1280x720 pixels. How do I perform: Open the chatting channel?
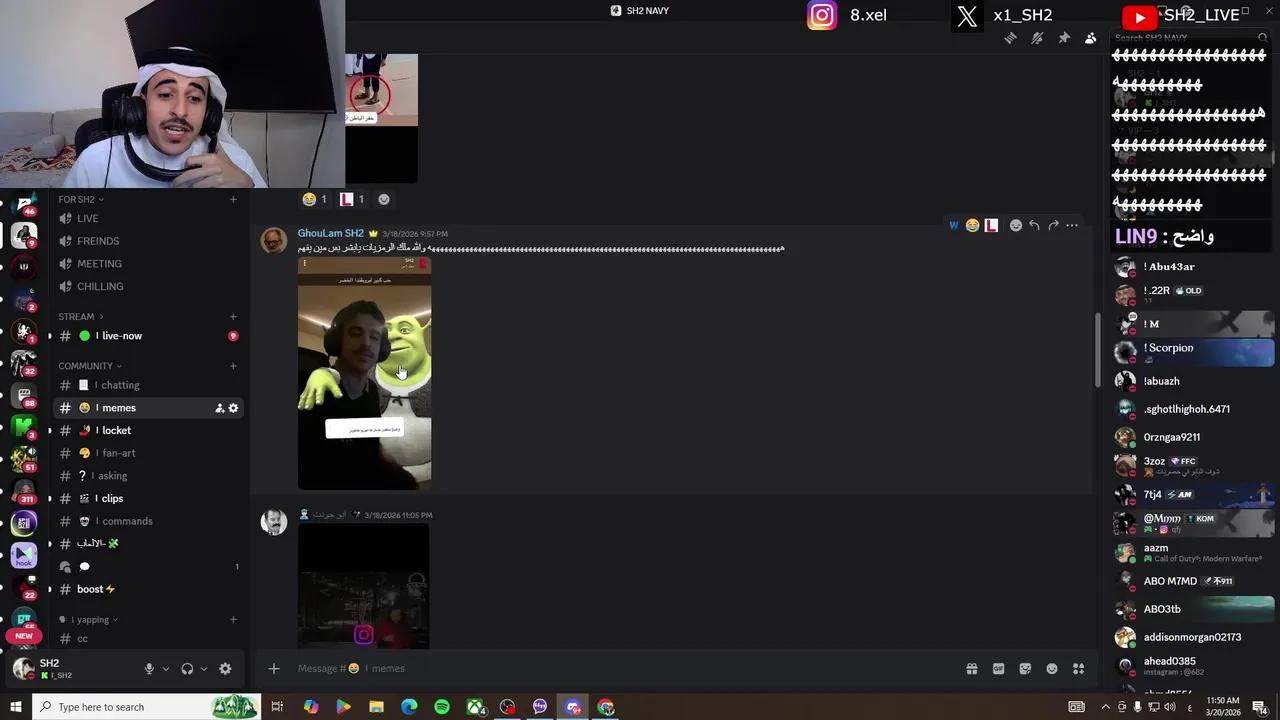pos(148,385)
